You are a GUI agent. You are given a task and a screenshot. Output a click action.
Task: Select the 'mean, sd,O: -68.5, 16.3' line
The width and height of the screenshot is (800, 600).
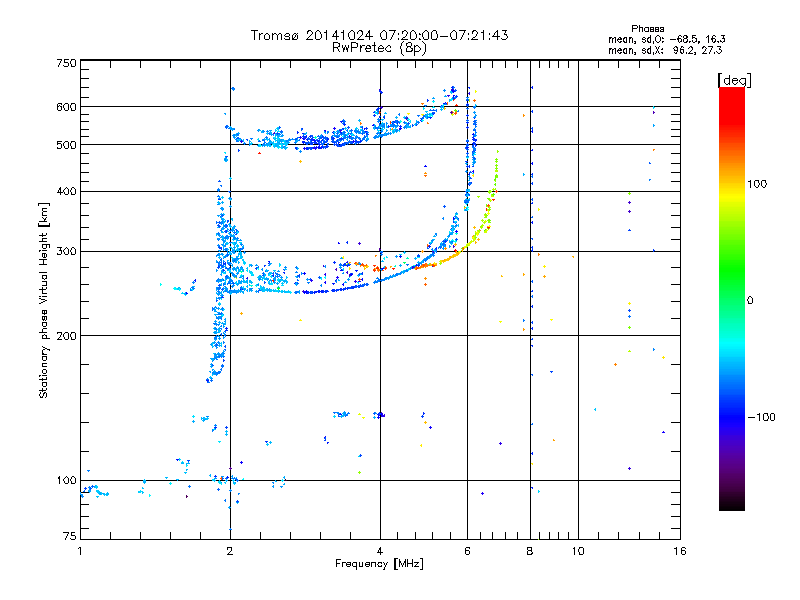click(x=666, y=39)
